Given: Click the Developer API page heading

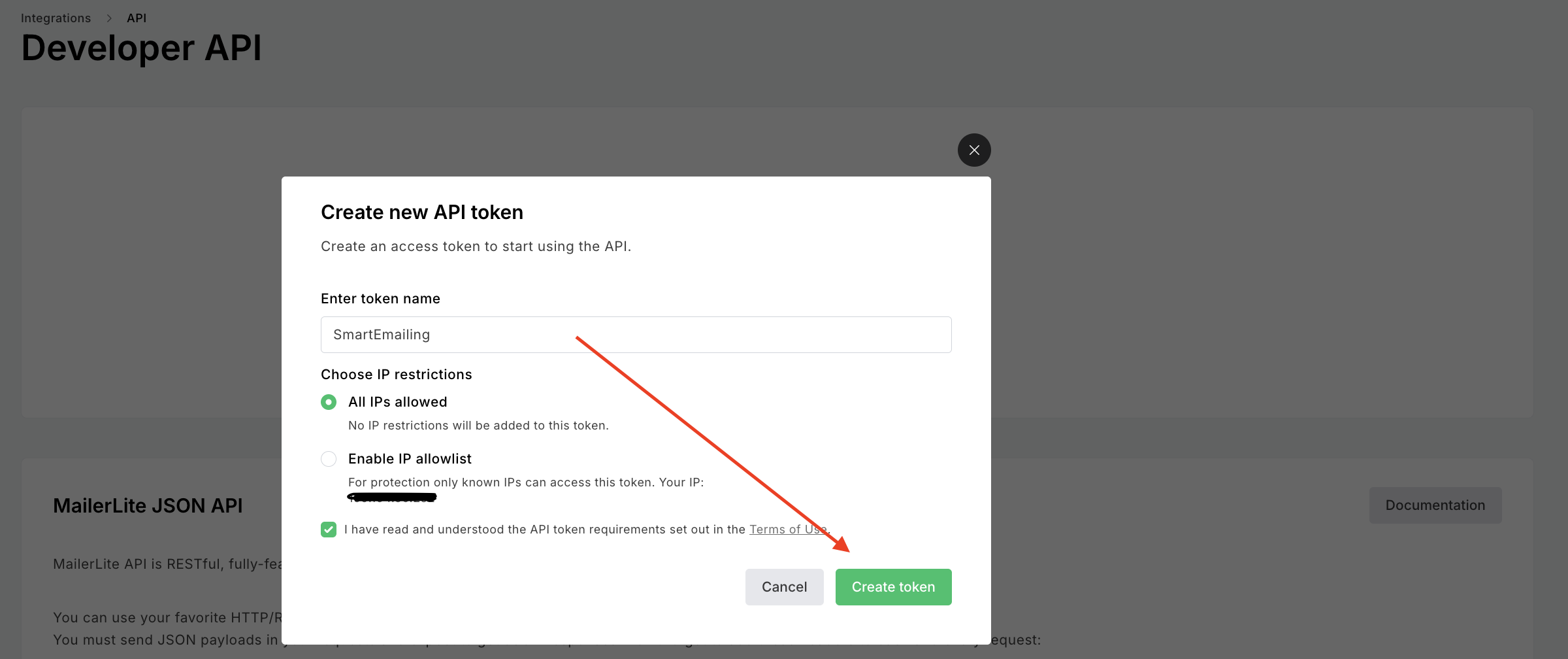Looking at the screenshot, I should 141,48.
